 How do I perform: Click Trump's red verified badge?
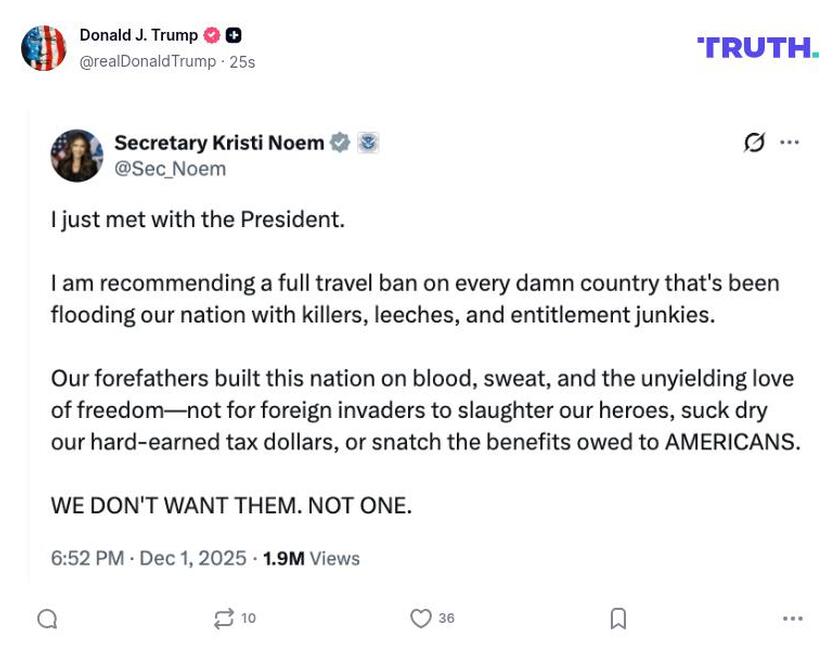click(x=210, y=33)
